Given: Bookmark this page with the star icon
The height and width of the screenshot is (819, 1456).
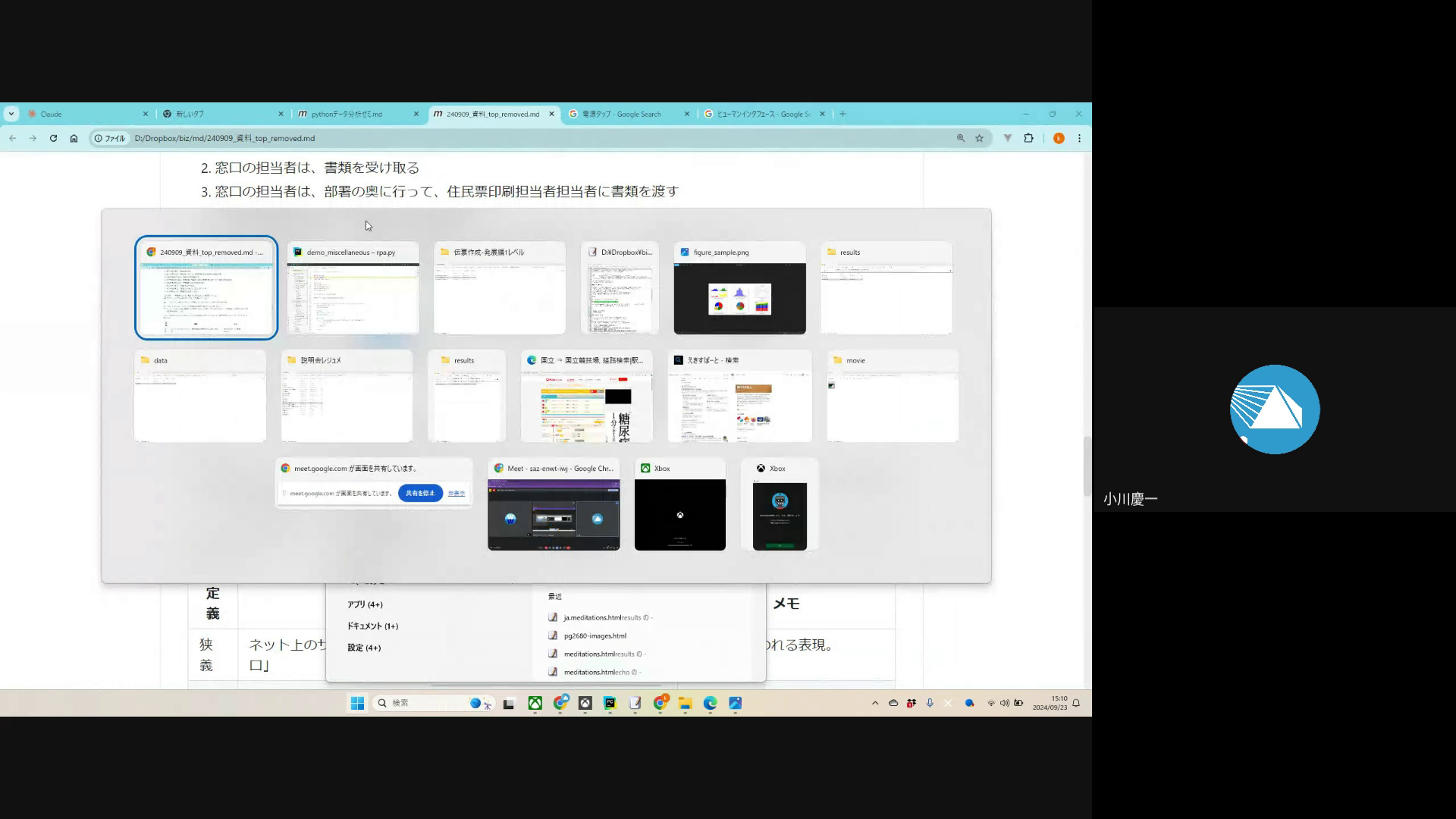Looking at the screenshot, I should [x=979, y=138].
